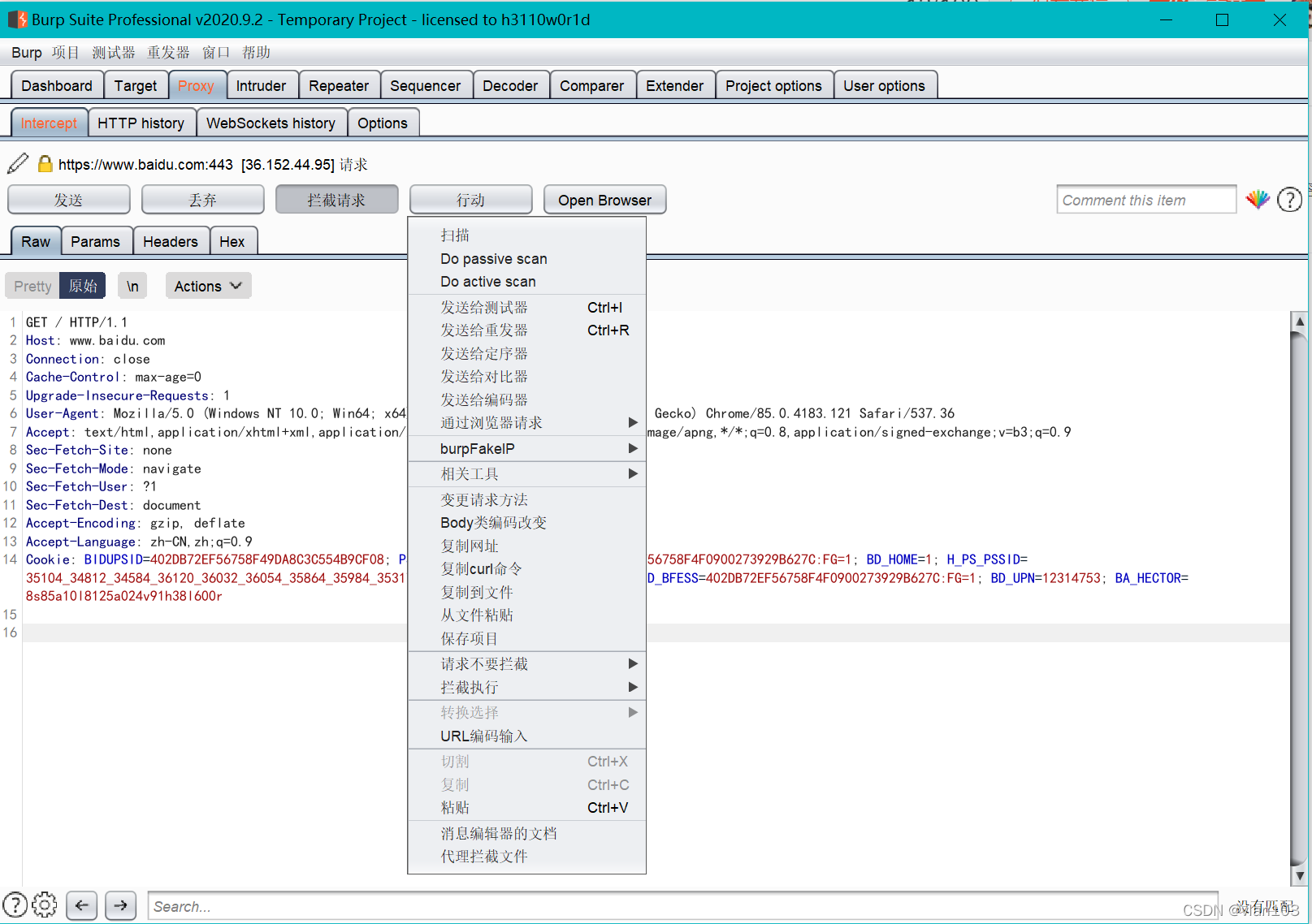Choose 扫描 scan menu item
Screen dimensions: 1312x924
coord(526,235)
